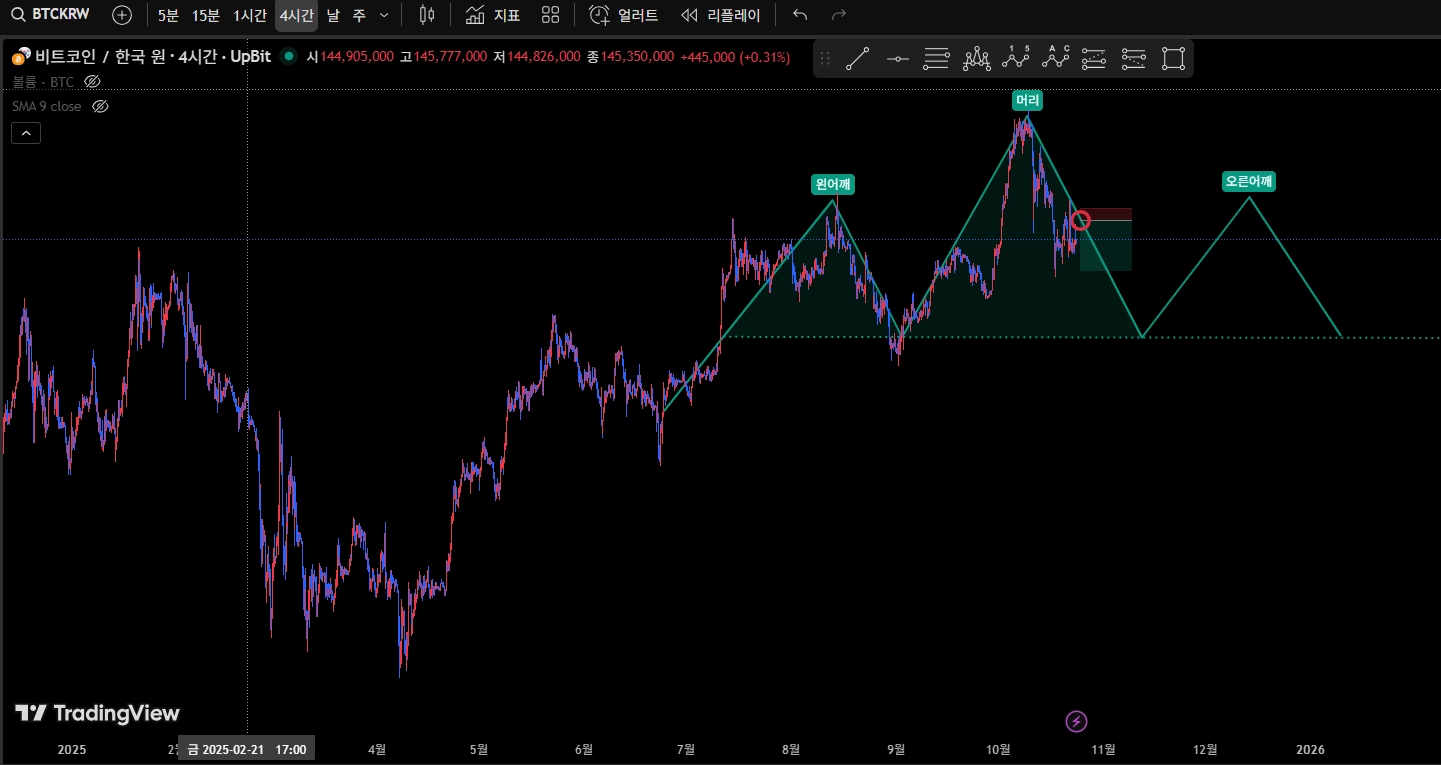1441x765 pixels.
Task: Switch chart to daily 날 interval
Action: pos(333,15)
